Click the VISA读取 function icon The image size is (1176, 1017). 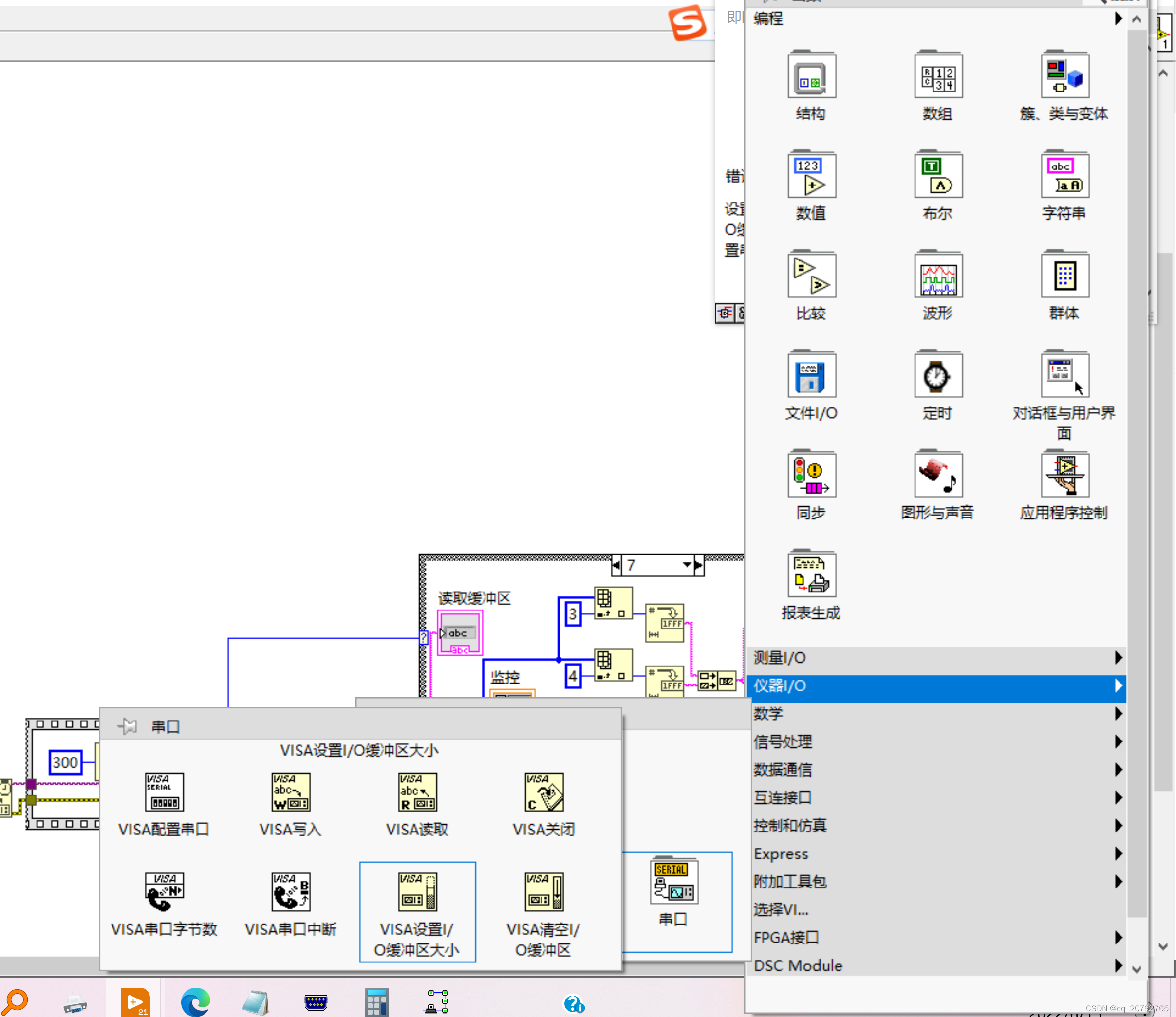point(417,792)
